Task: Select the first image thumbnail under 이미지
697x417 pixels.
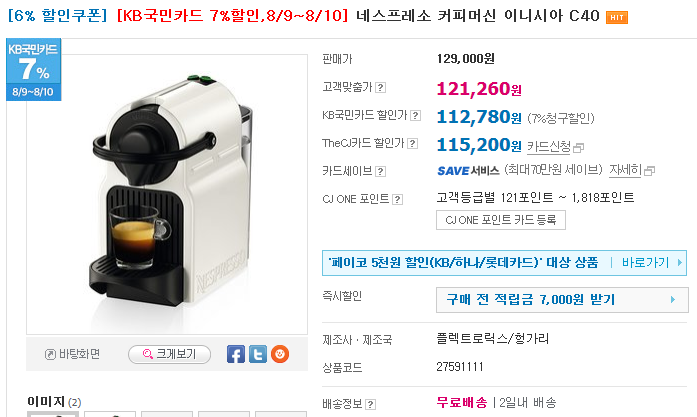Action: tap(53, 414)
